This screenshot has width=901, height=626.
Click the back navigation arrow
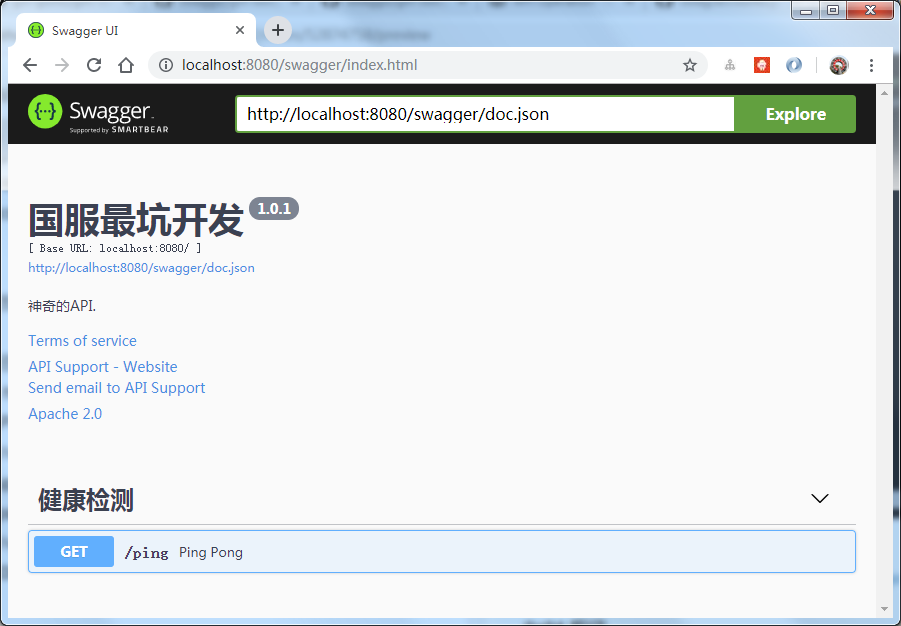[x=29, y=64]
